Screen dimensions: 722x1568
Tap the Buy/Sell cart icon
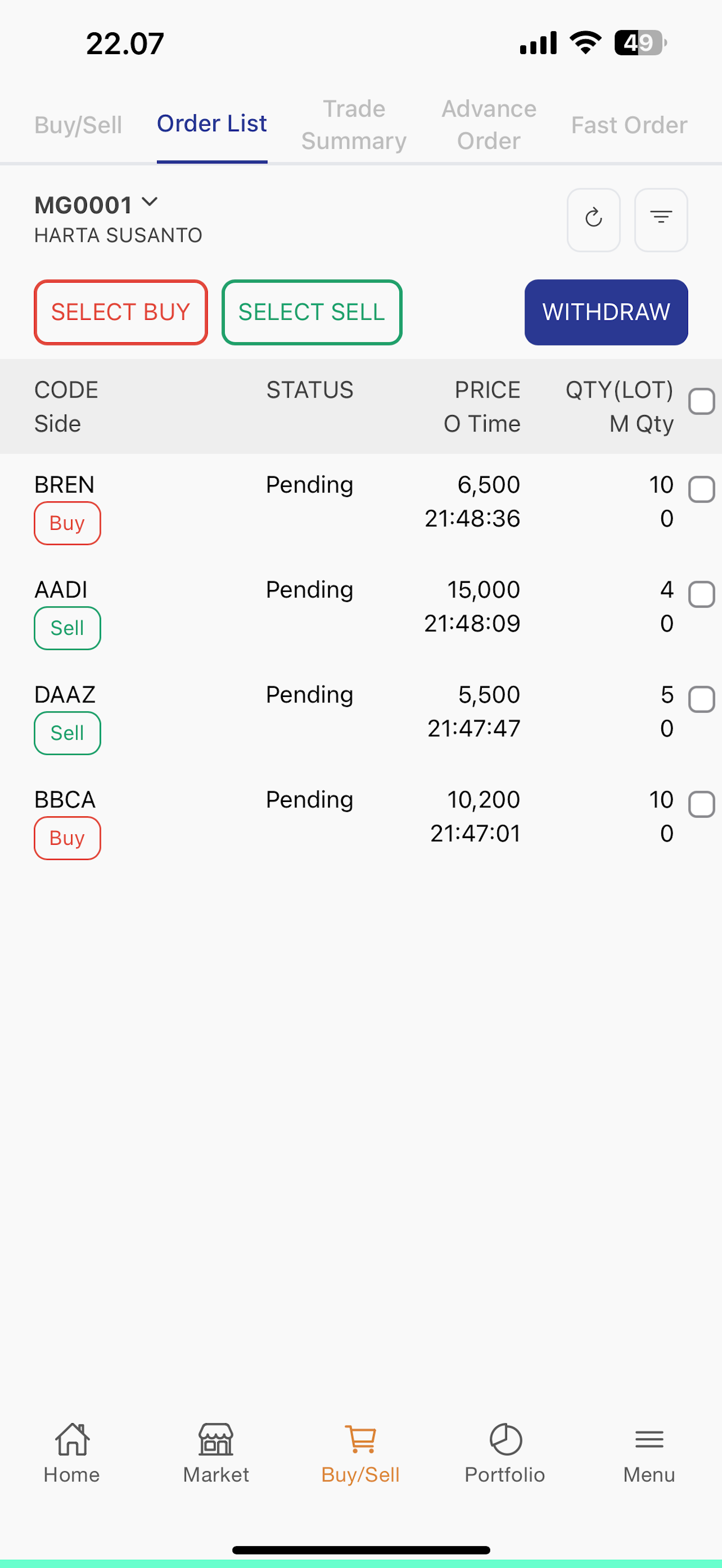(x=360, y=1440)
